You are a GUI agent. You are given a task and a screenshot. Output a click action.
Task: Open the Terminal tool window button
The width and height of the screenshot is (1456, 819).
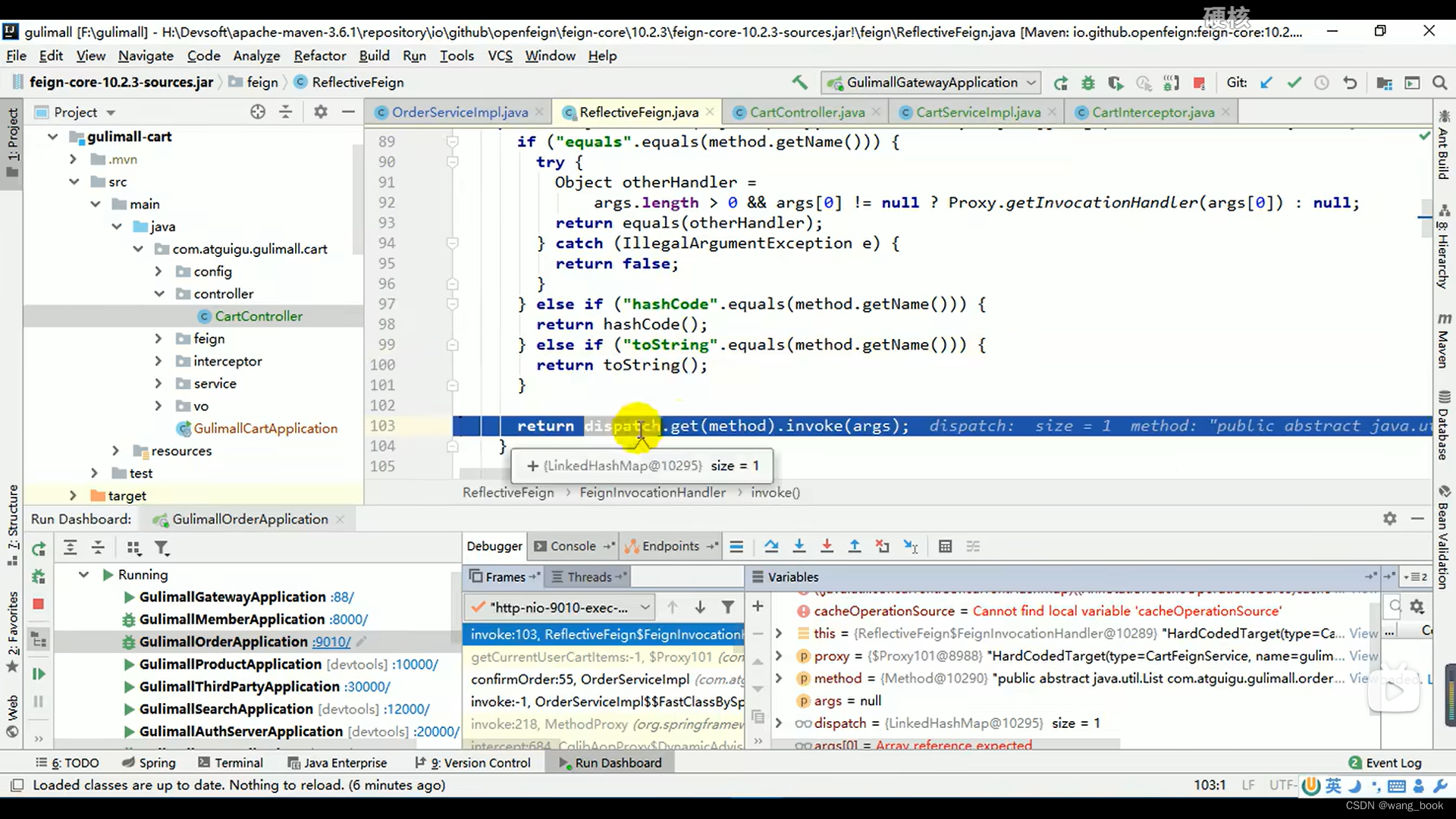pos(230,763)
